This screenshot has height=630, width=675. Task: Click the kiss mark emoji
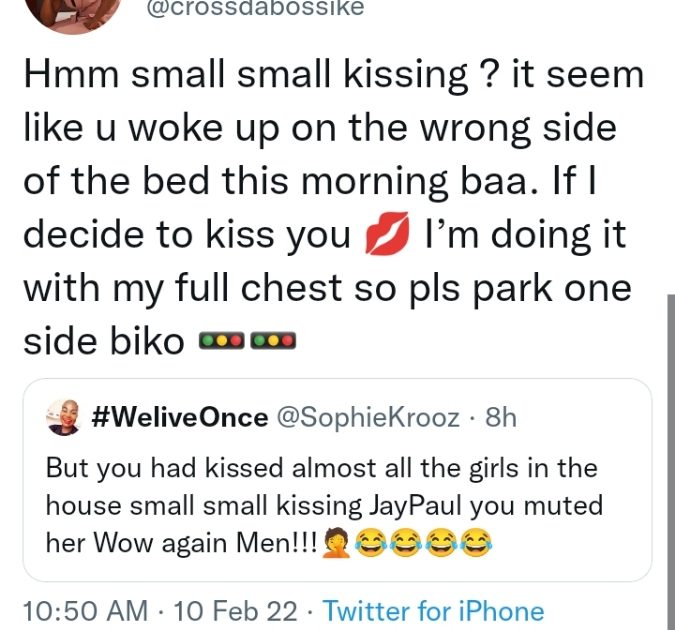pyautogui.click(x=389, y=237)
